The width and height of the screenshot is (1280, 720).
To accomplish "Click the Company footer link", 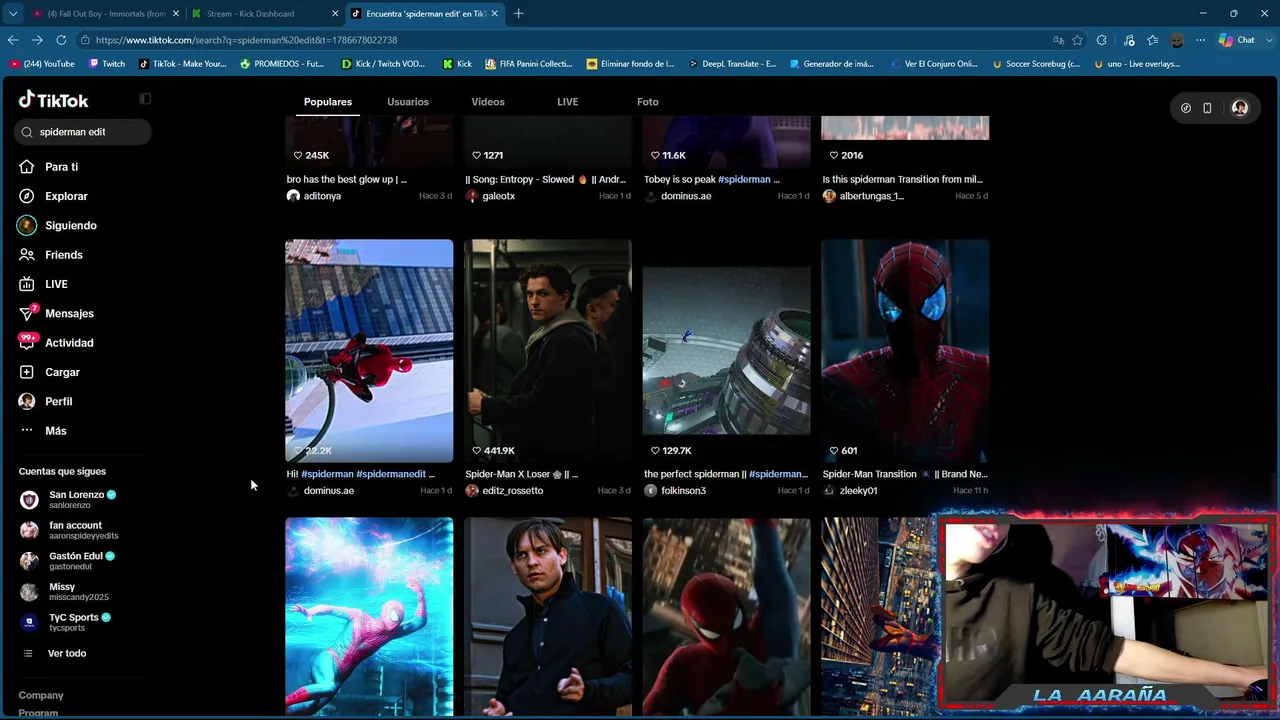I will tap(41, 695).
